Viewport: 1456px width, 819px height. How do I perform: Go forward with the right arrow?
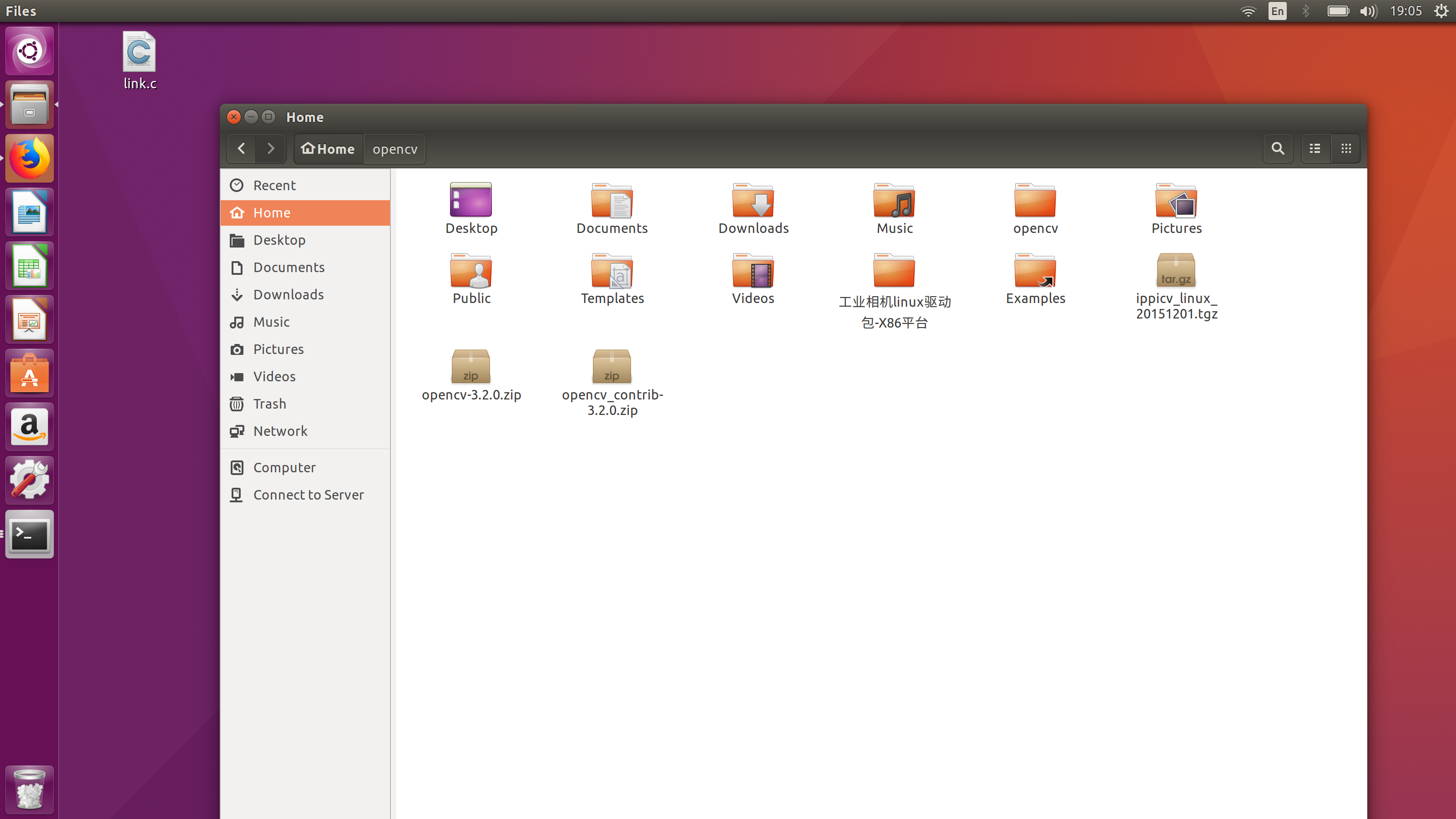pyautogui.click(x=271, y=149)
